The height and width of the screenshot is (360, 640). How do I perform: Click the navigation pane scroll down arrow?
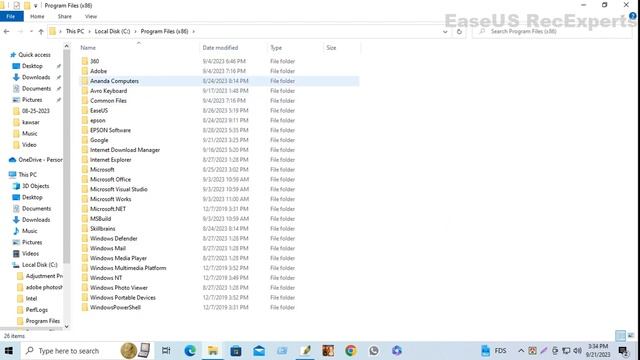tap(67, 326)
